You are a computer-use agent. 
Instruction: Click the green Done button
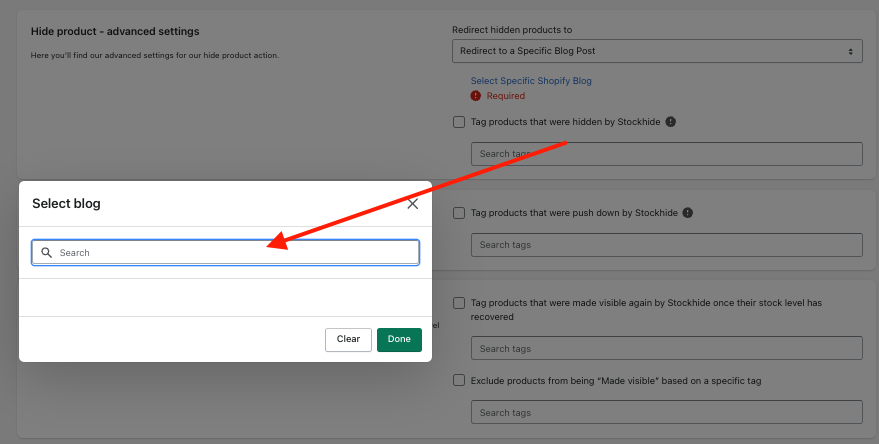pos(399,339)
